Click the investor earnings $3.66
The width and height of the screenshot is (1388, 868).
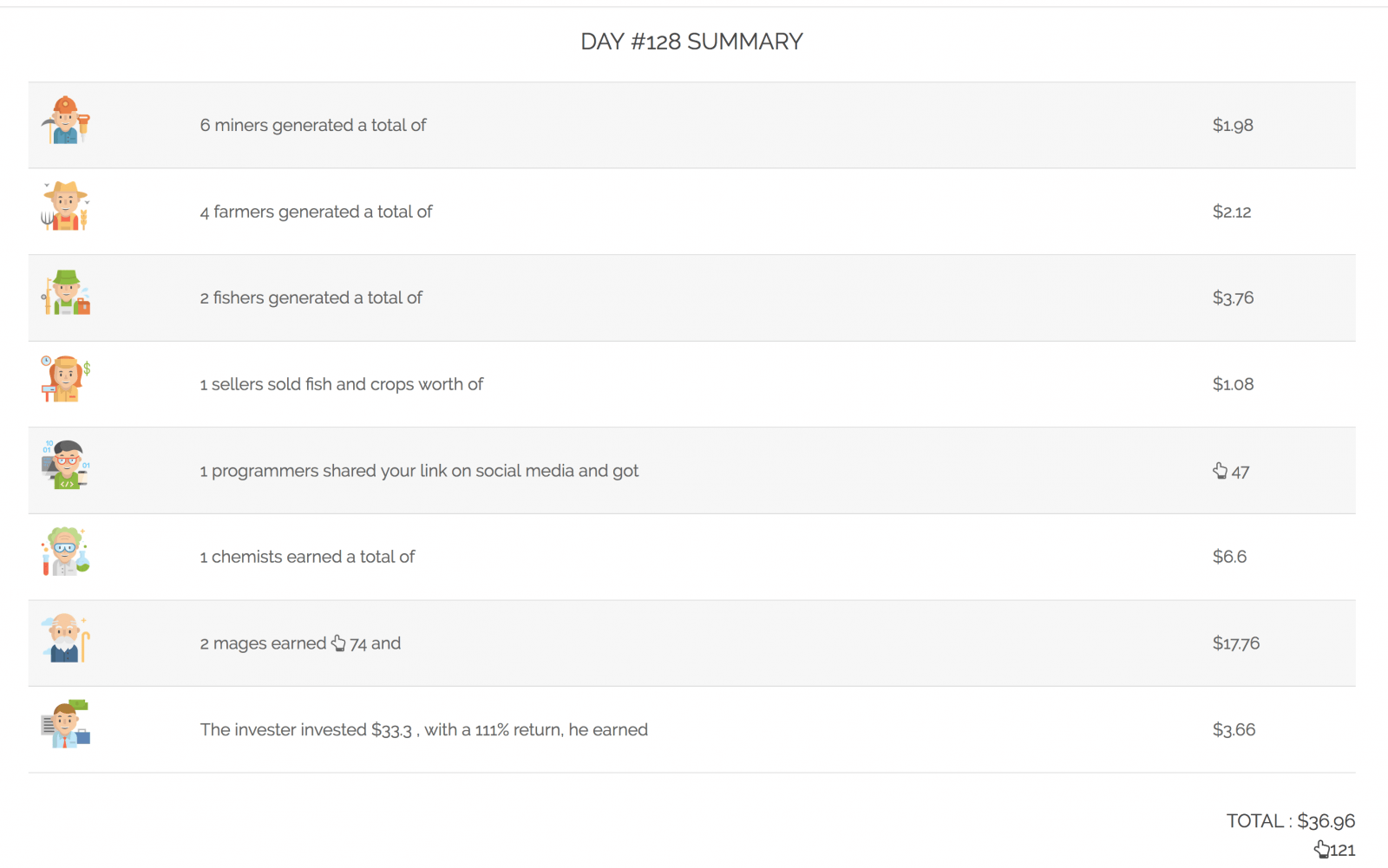click(1234, 730)
